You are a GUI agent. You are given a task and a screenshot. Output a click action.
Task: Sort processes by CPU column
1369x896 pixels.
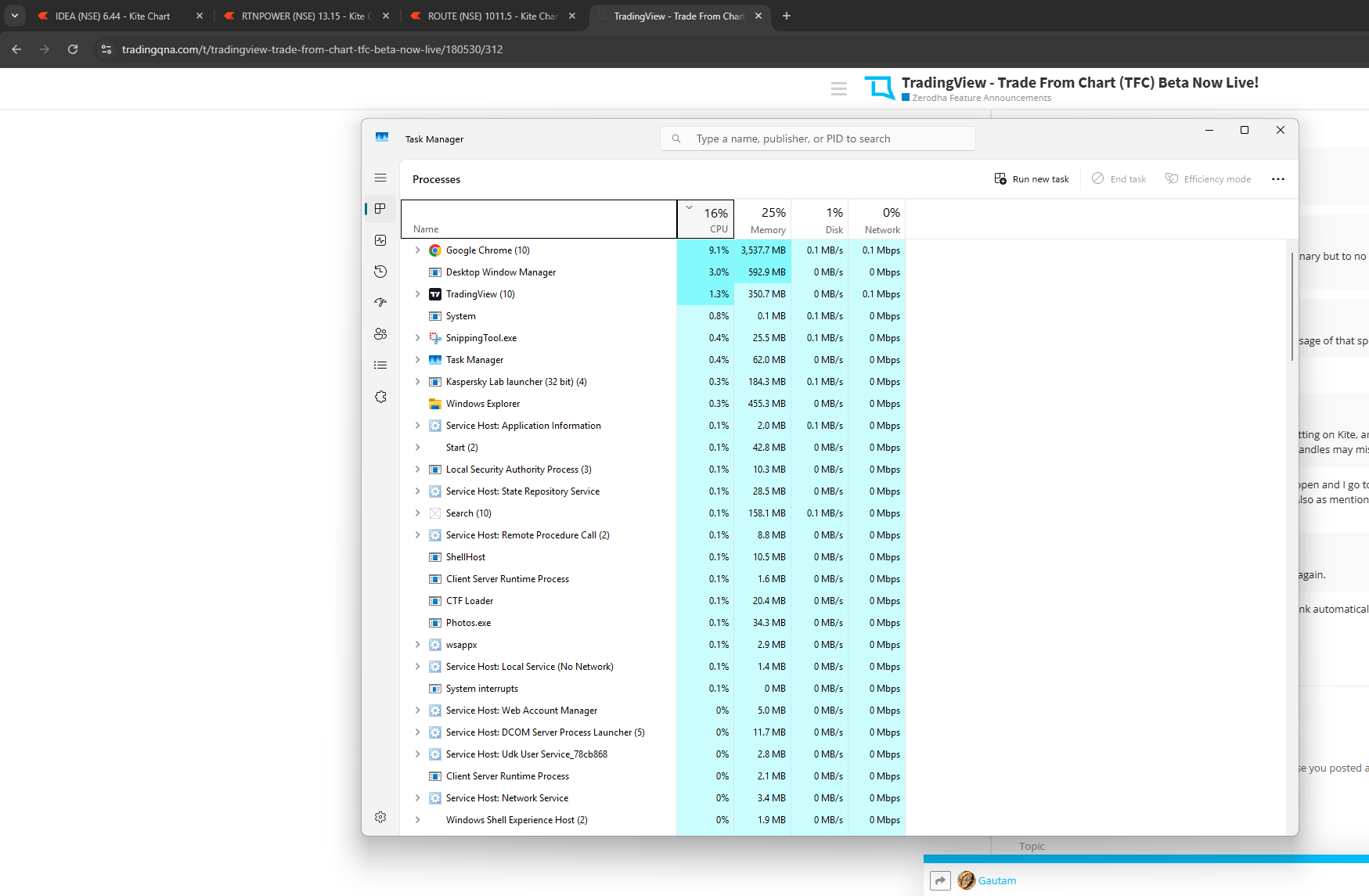[x=706, y=219]
